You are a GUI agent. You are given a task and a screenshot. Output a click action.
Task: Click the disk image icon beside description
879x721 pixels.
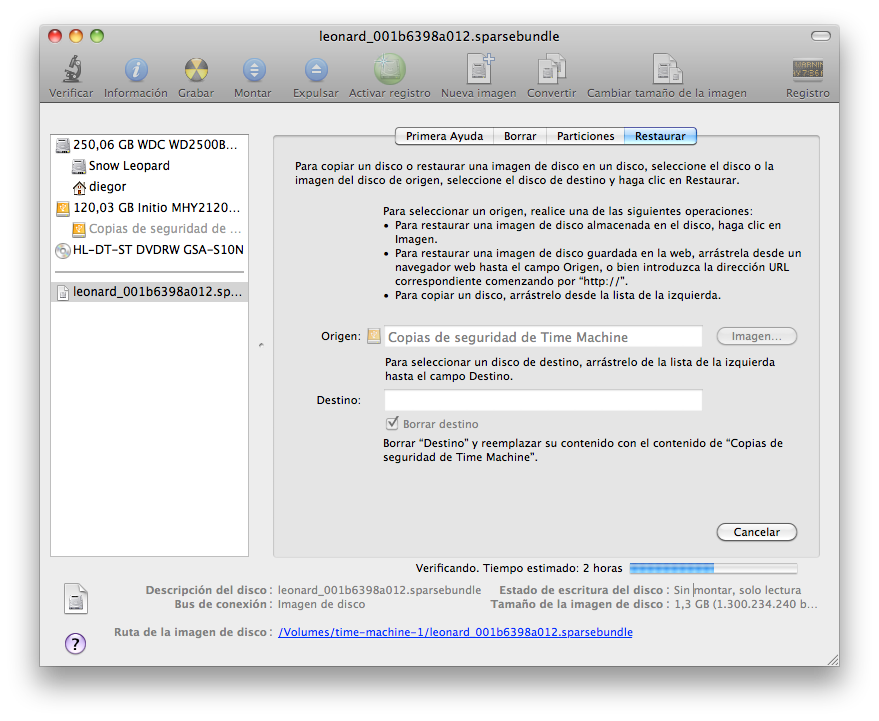coord(76,599)
